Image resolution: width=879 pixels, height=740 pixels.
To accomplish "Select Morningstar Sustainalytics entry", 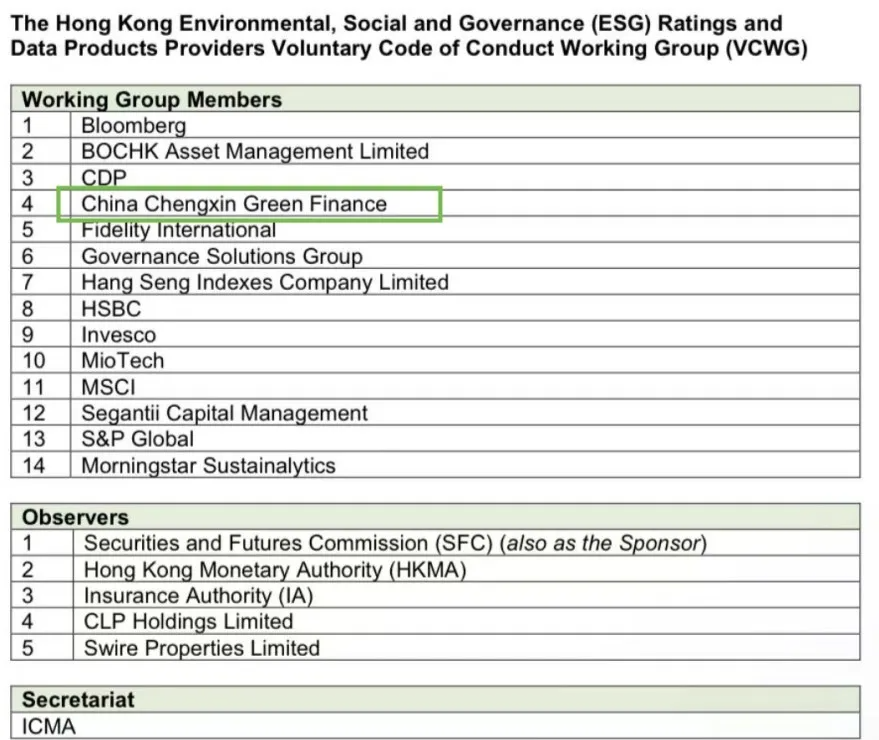I will click(208, 465).
